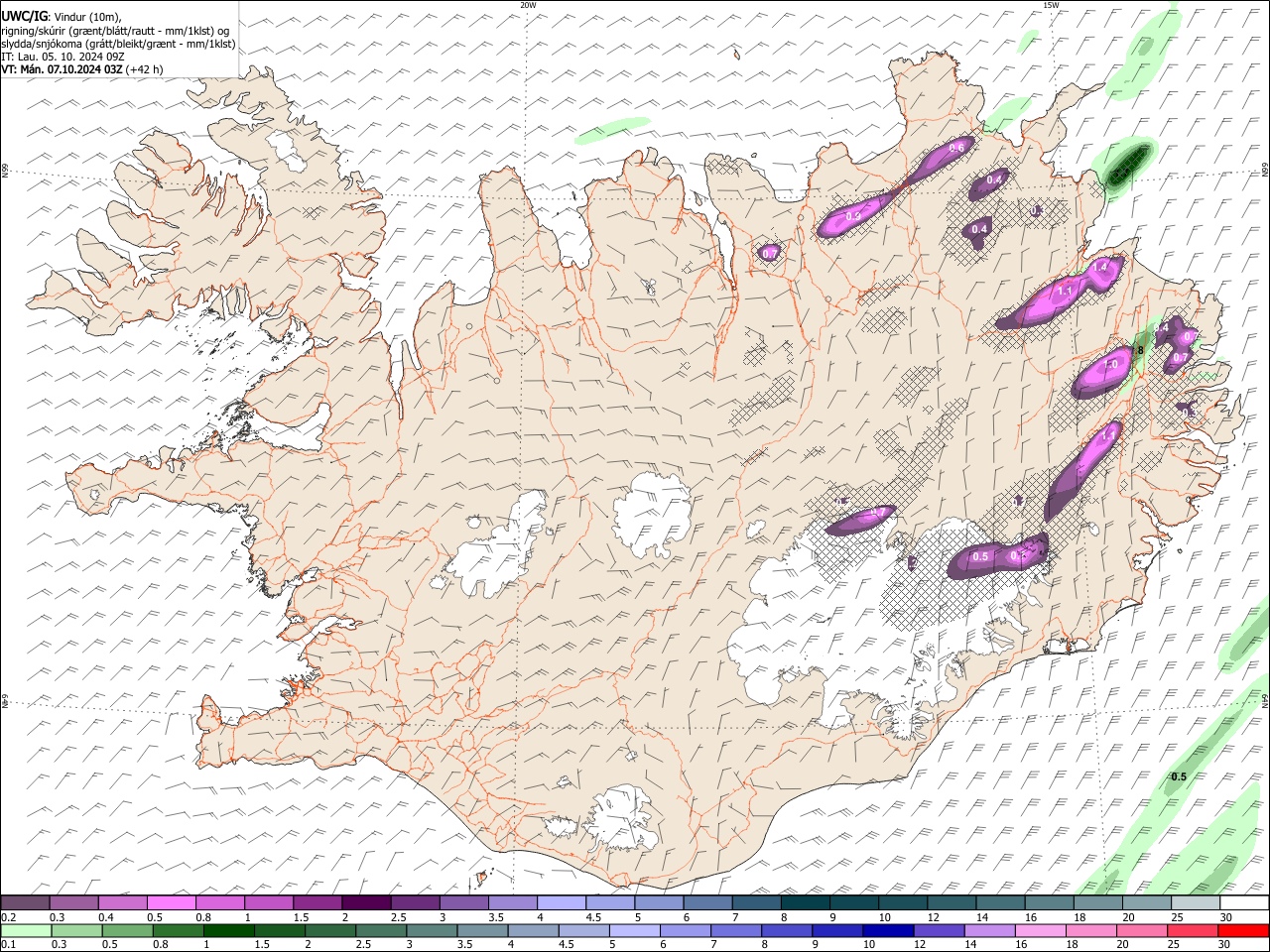
Task: Pick the white 30 swatch, top scale
Action: [x=1244, y=903]
